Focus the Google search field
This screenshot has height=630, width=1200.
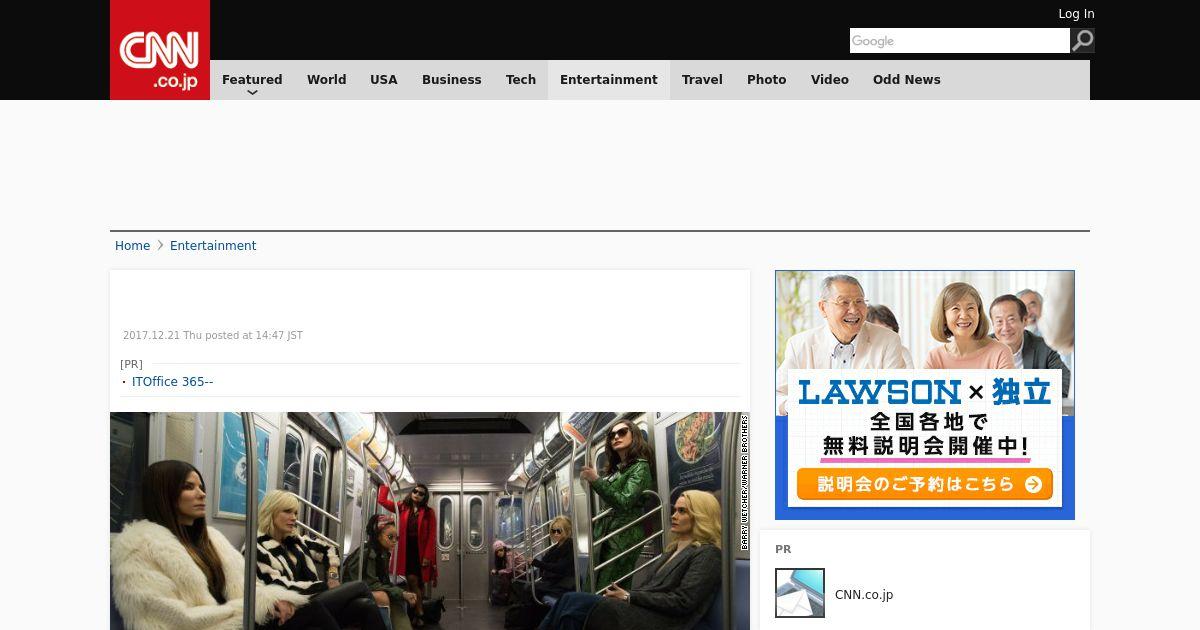coord(960,41)
